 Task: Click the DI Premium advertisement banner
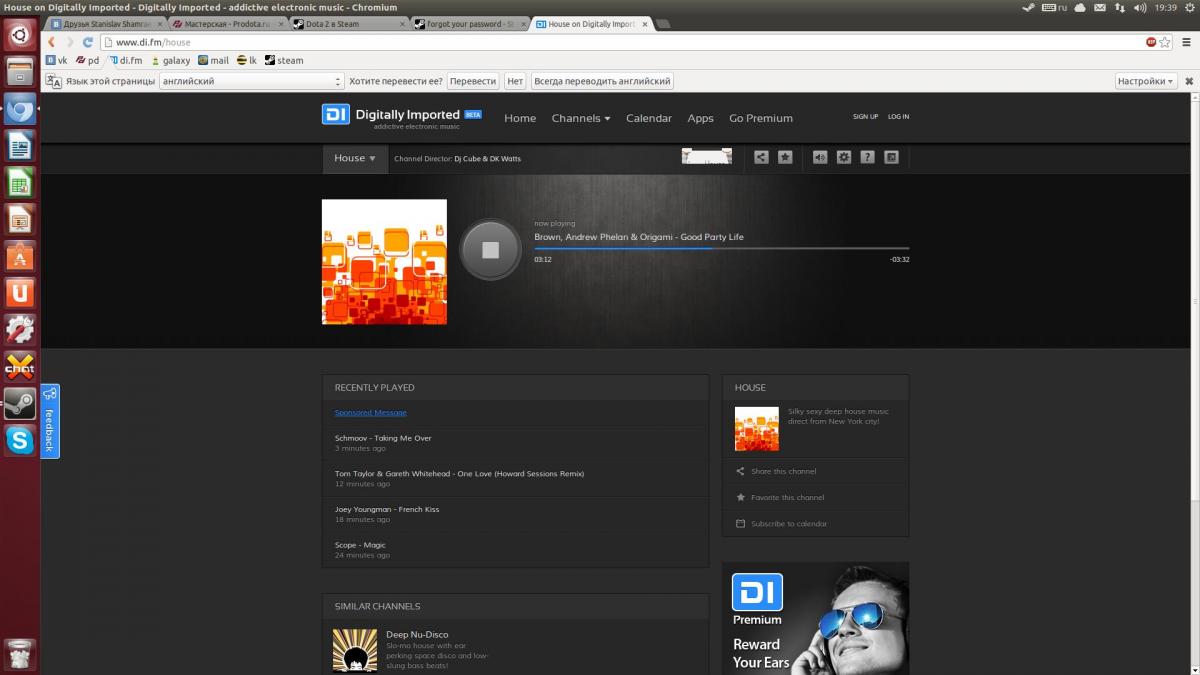tap(815, 618)
